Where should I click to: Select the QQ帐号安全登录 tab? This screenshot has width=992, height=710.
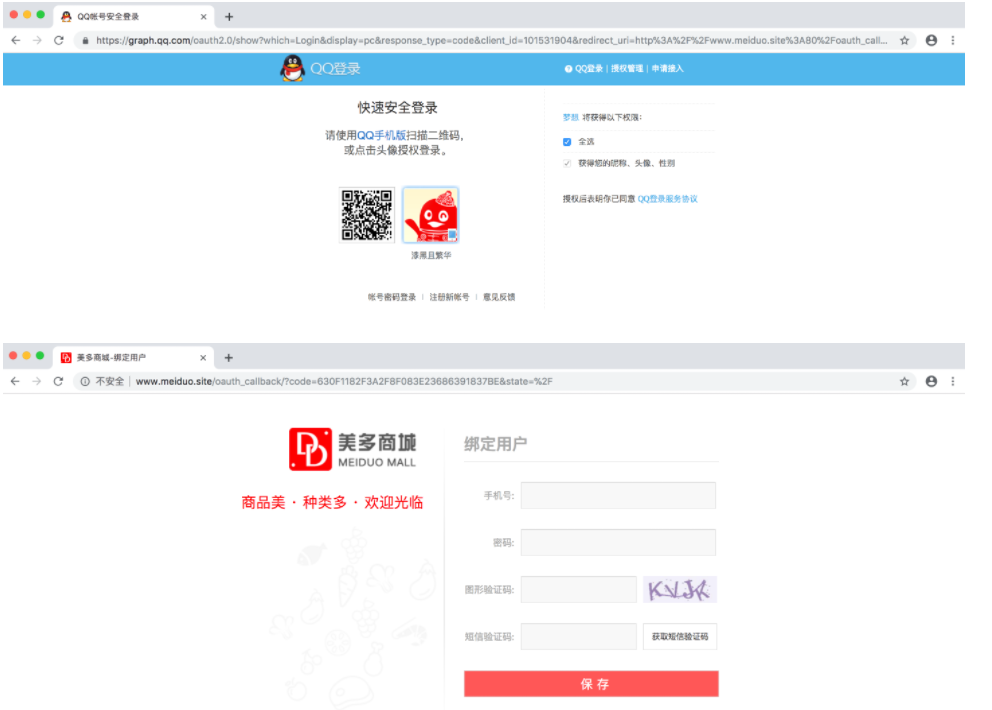[x=133, y=16]
